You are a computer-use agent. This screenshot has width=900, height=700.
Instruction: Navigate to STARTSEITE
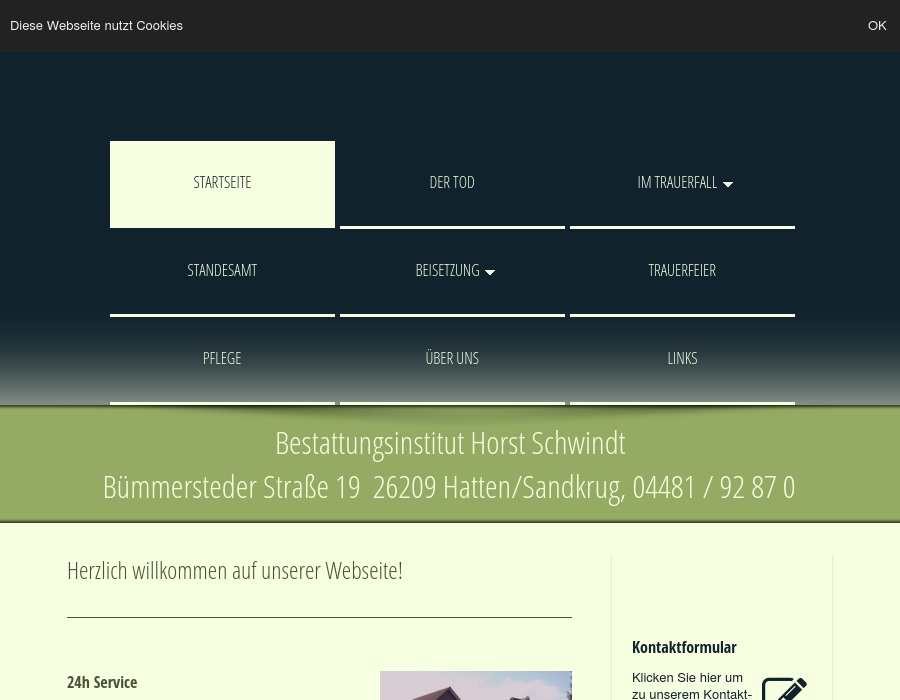click(222, 182)
